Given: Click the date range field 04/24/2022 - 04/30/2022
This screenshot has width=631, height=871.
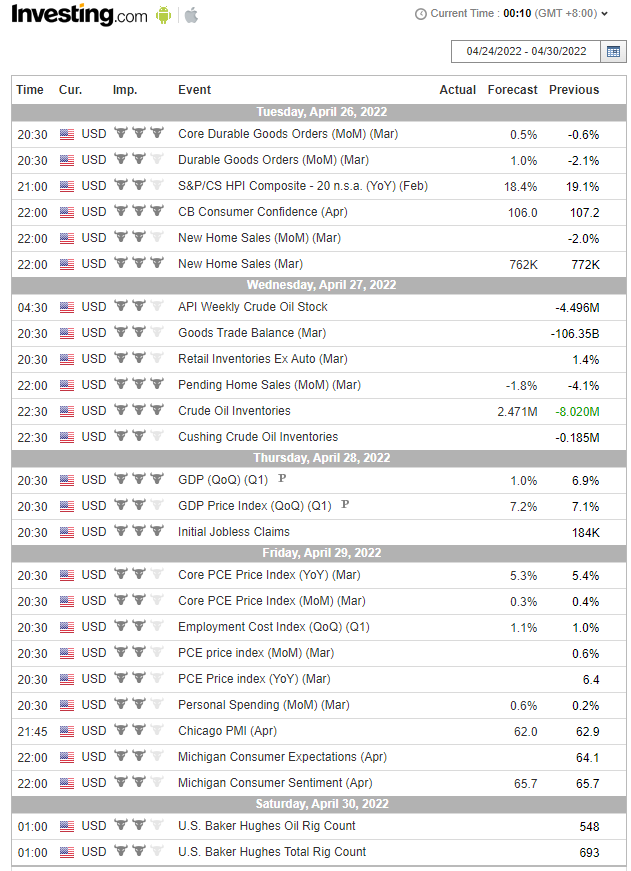Looking at the screenshot, I should click(525, 52).
